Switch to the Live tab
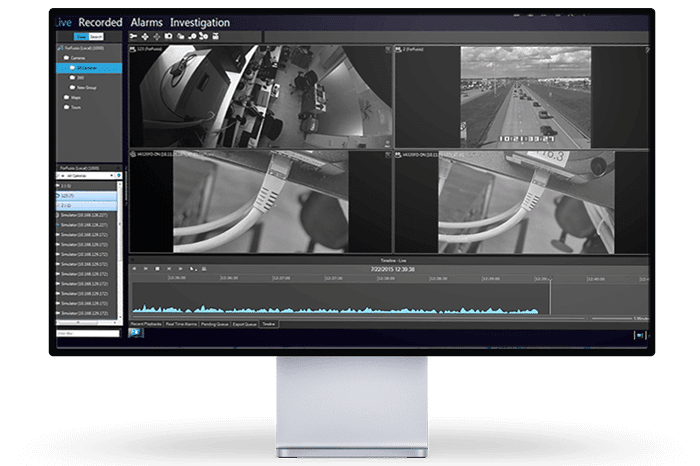The height and width of the screenshot is (466, 700). (x=63, y=22)
